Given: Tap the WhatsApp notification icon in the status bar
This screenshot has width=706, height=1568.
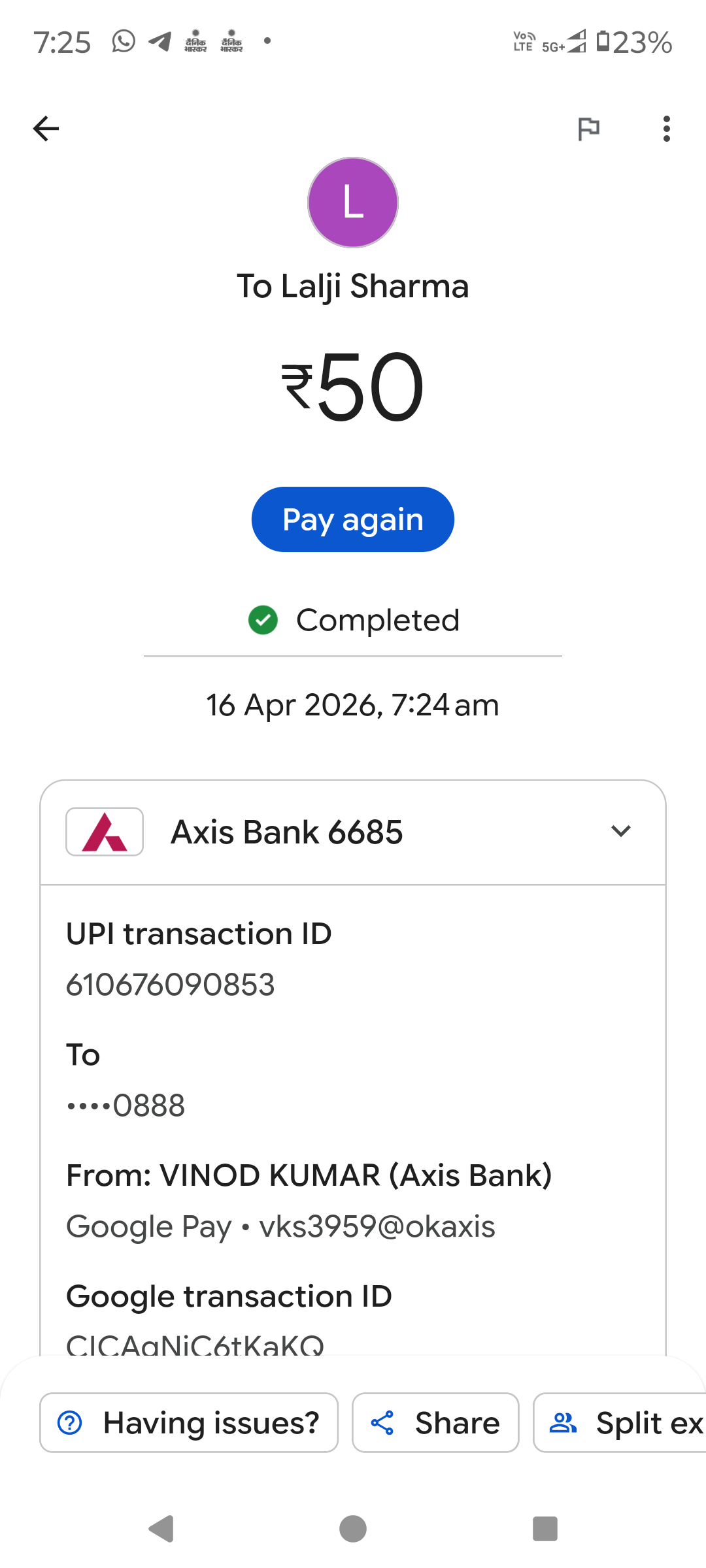Looking at the screenshot, I should click(124, 41).
